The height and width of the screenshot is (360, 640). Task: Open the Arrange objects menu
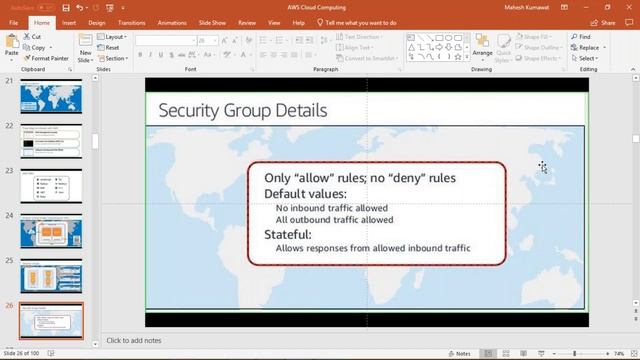[482, 46]
